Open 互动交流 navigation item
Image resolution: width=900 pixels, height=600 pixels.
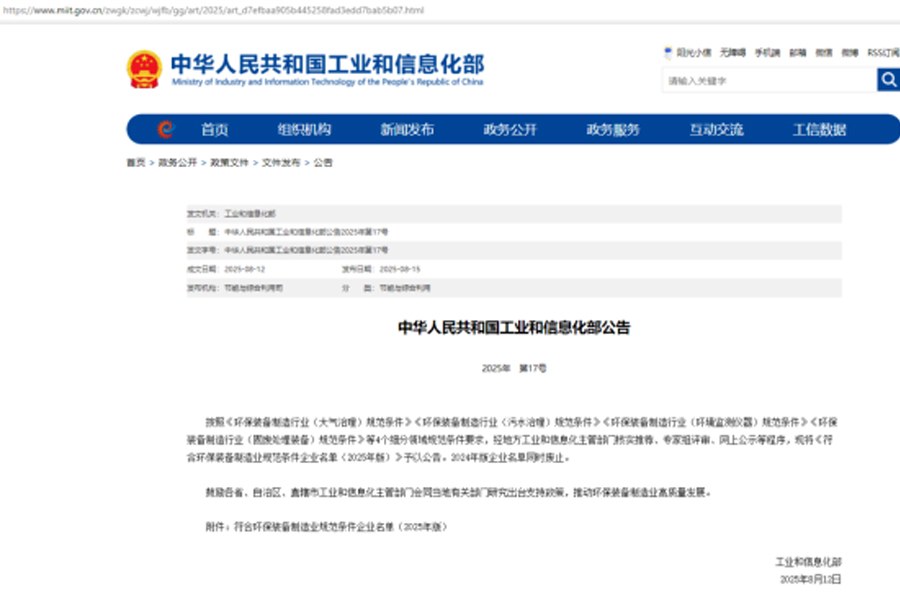coord(716,130)
